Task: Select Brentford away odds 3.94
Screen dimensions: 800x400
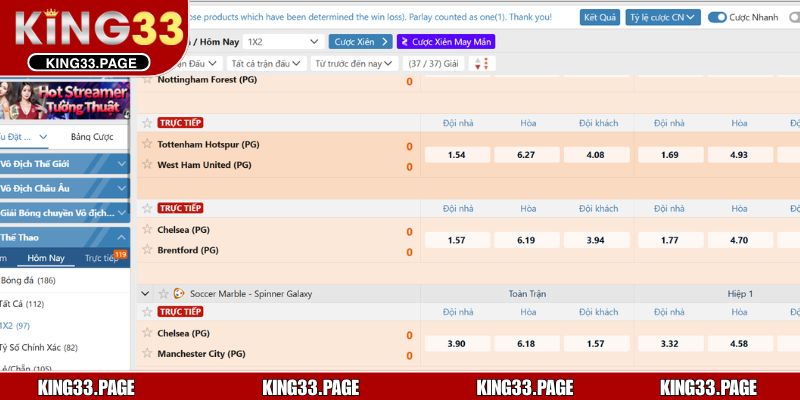Action: click(x=596, y=240)
